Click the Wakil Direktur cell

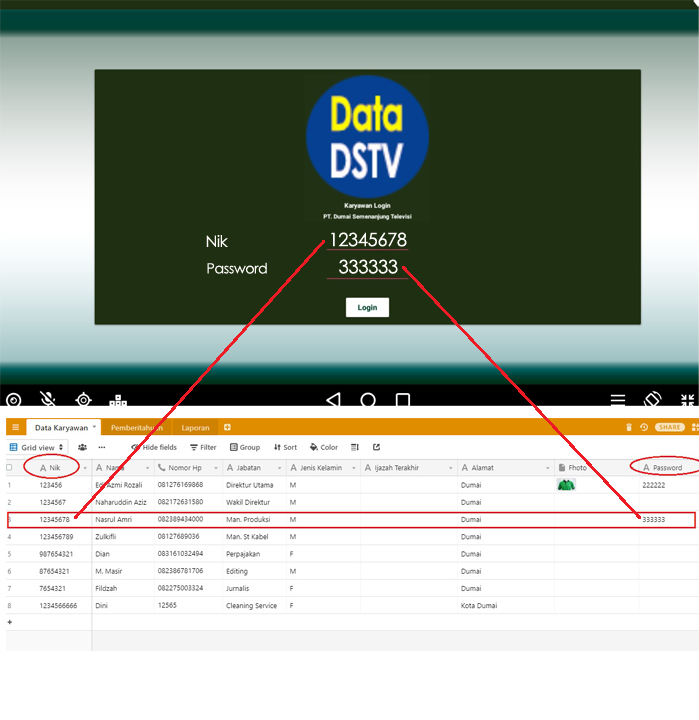pos(254,502)
